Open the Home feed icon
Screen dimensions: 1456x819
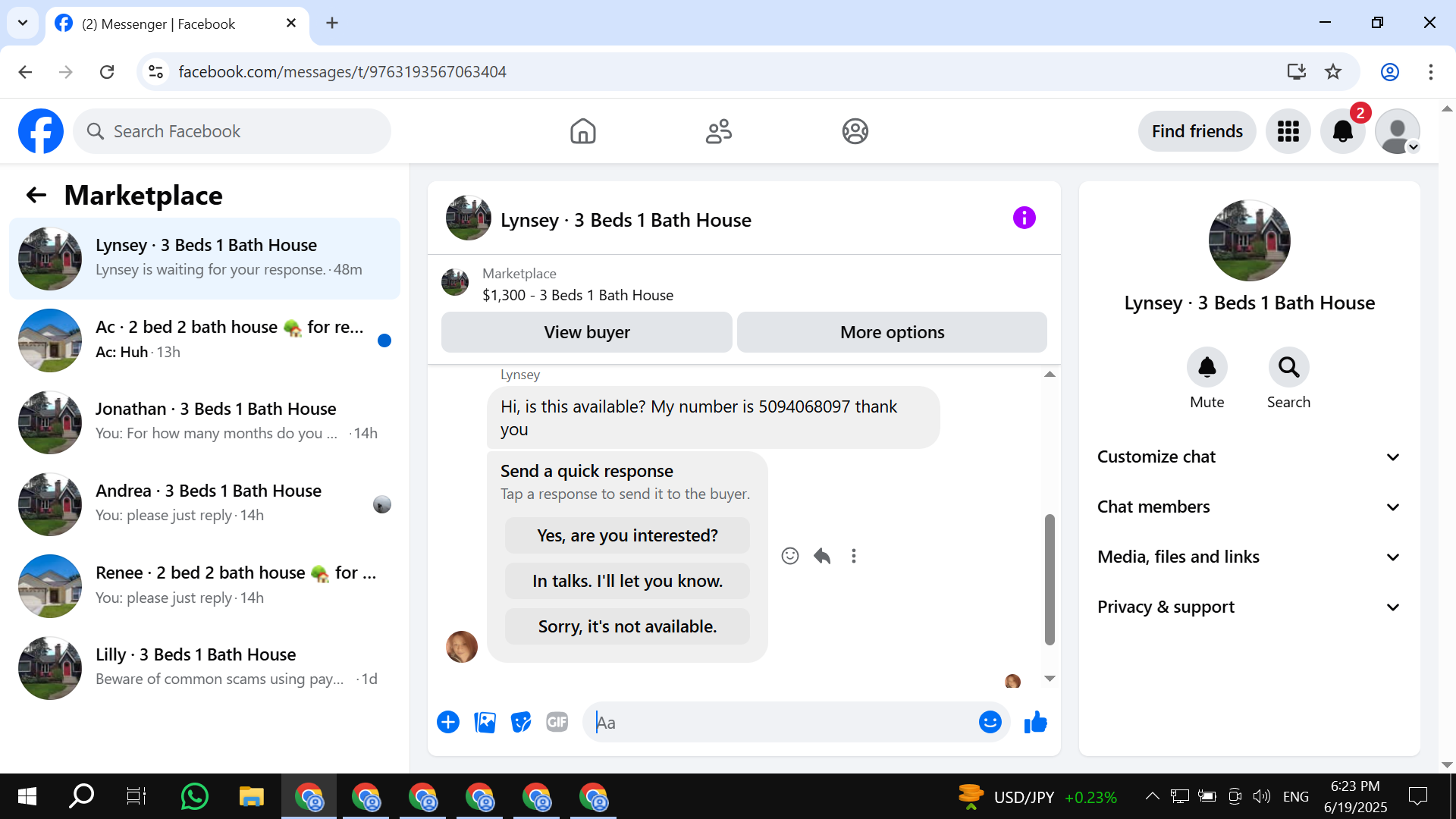click(582, 131)
